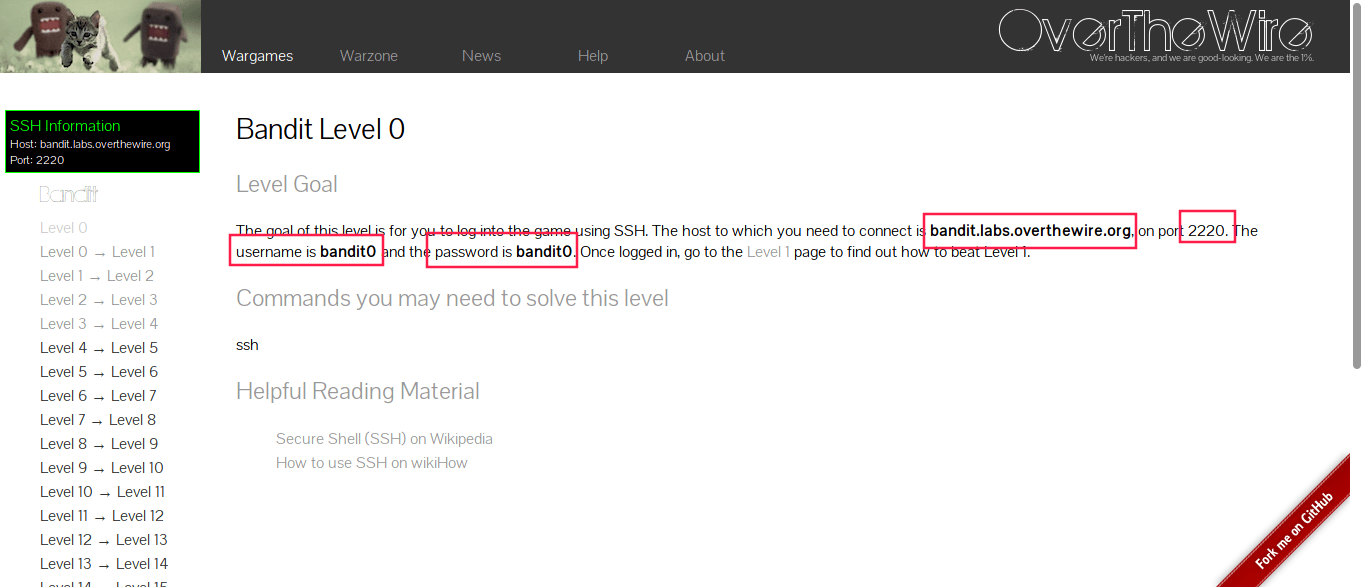The width and height of the screenshot is (1364, 587).
Task: Open the Help menu item
Action: tap(592, 56)
